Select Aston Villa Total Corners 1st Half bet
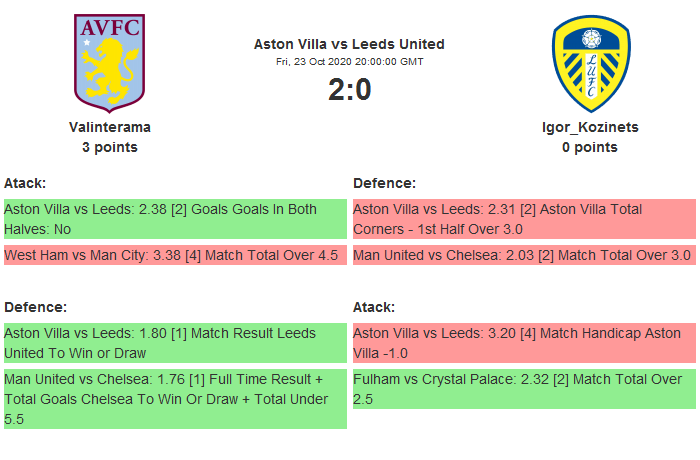Image resolution: width=700 pixels, height=460 pixels. pos(523,219)
